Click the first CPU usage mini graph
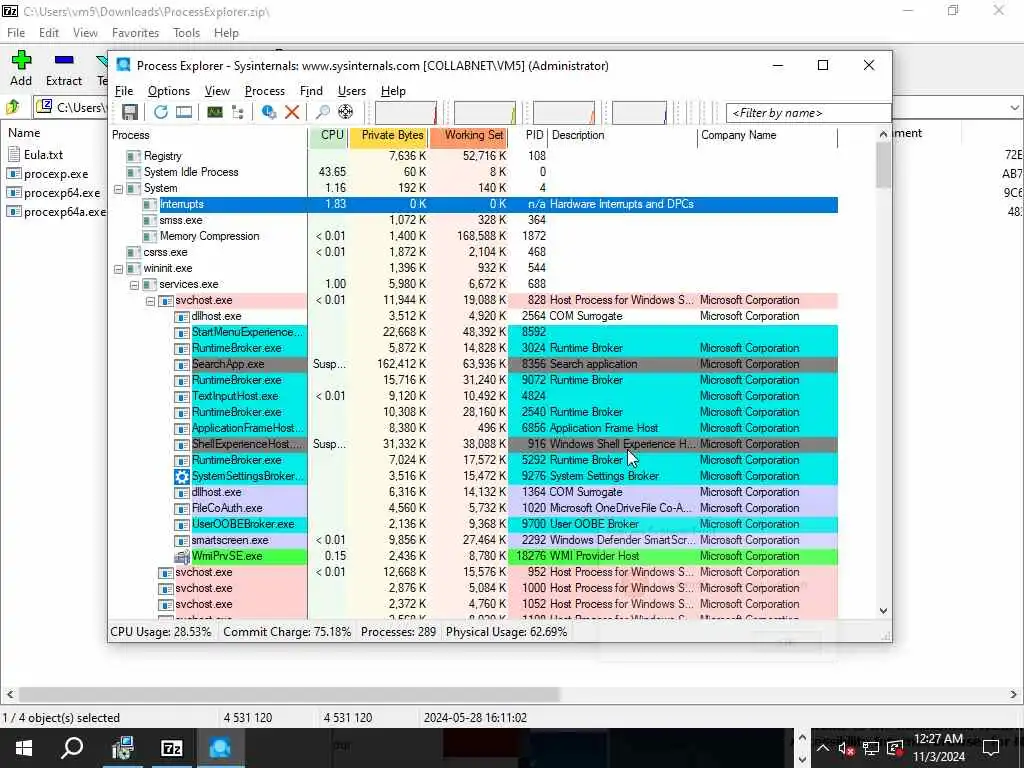The image size is (1024, 768). click(x=406, y=112)
